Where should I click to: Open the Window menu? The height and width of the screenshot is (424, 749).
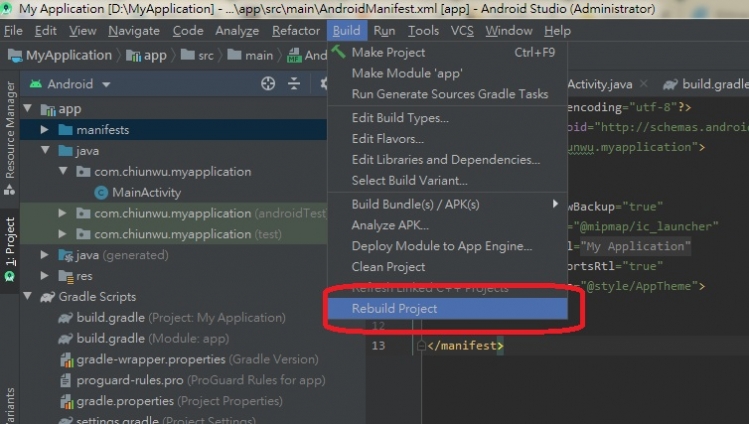click(509, 31)
